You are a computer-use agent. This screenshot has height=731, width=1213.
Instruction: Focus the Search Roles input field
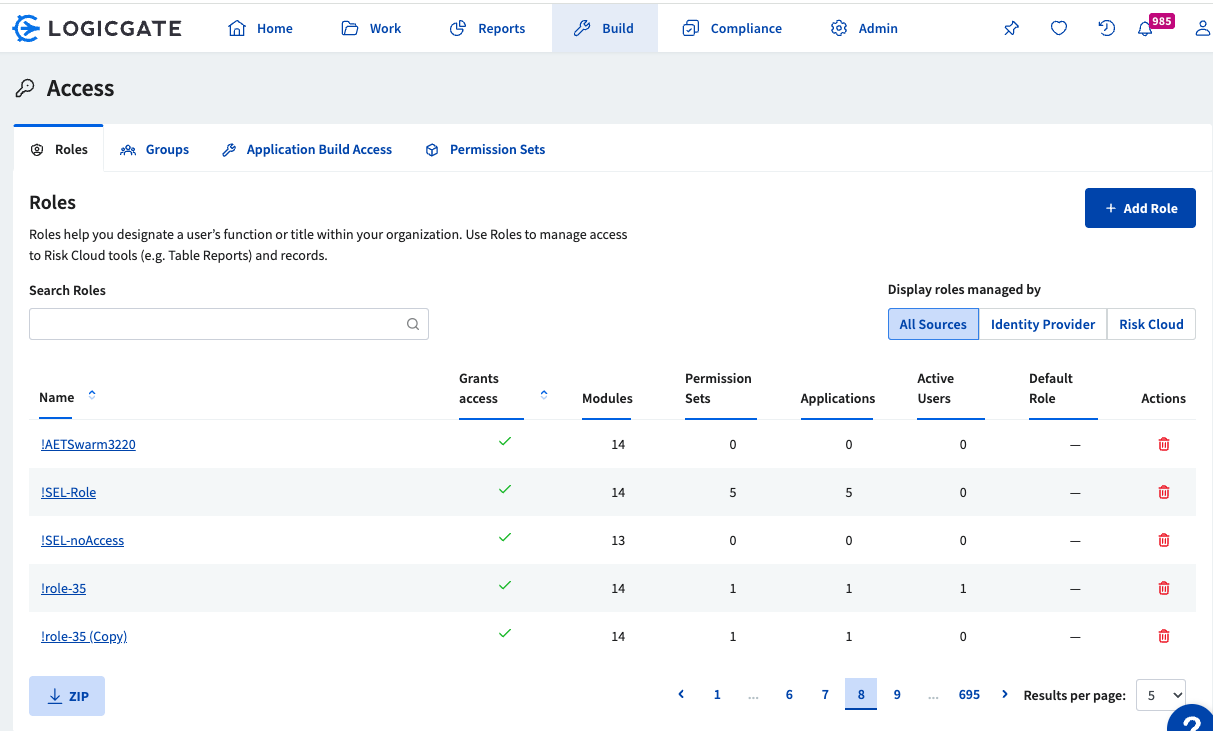(229, 324)
